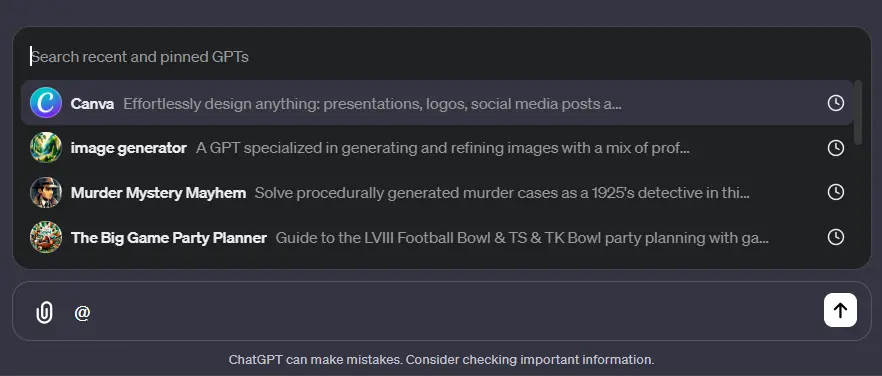Select the Canva GPT entry
The height and width of the screenshot is (376, 882).
437,103
